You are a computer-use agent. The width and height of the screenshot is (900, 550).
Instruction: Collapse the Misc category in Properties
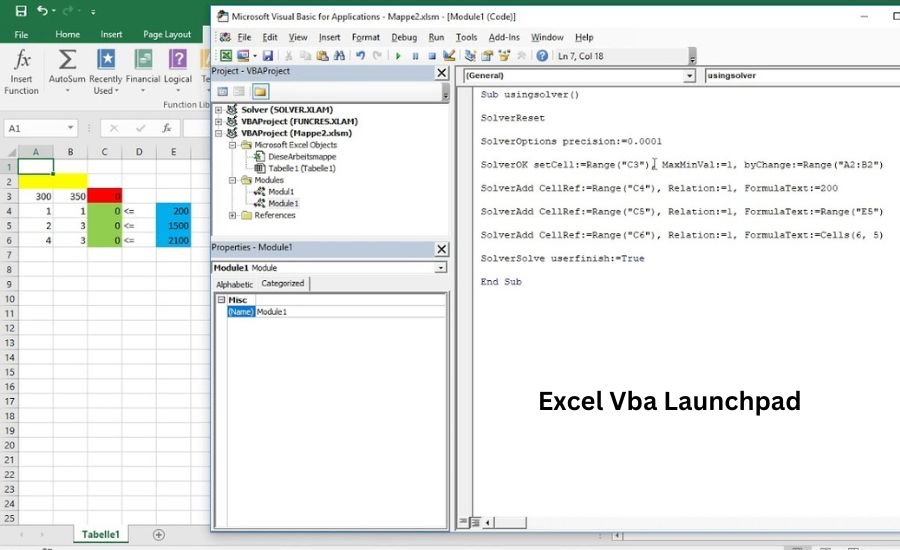click(x=222, y=300)
